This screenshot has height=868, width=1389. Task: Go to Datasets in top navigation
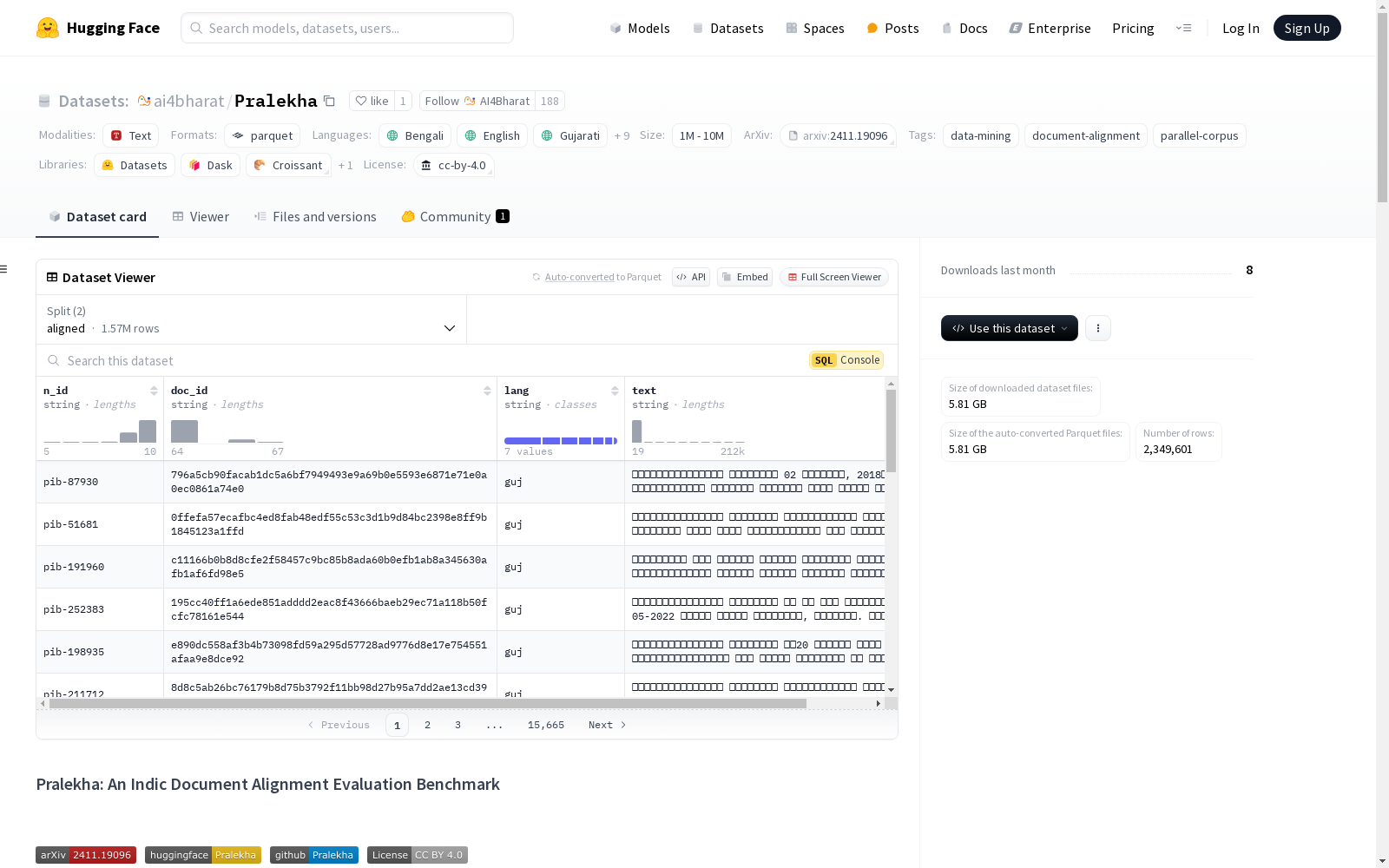tap(727, 28)
